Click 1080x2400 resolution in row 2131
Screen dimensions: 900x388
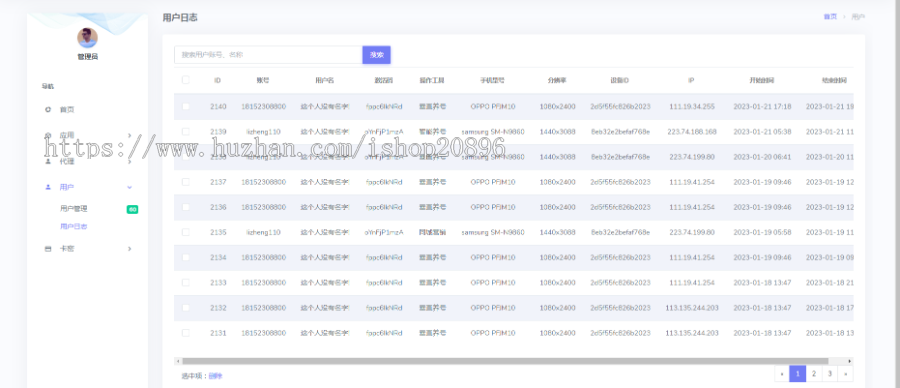(557, 333)
